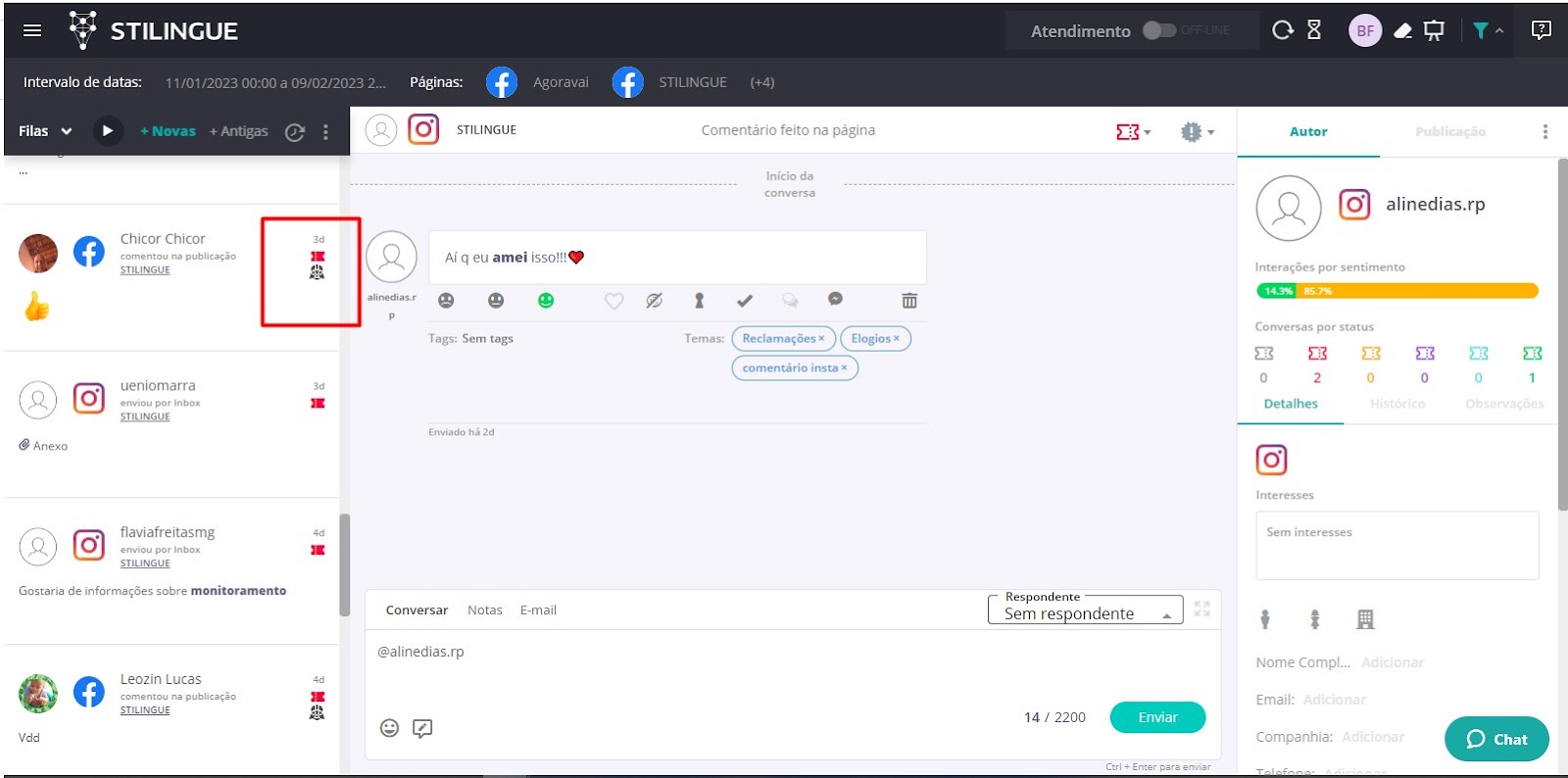This screenshot has height=778, width=1568.
Task: Remove the Reclamações theme tag
Action: click(x=821, y=339)
